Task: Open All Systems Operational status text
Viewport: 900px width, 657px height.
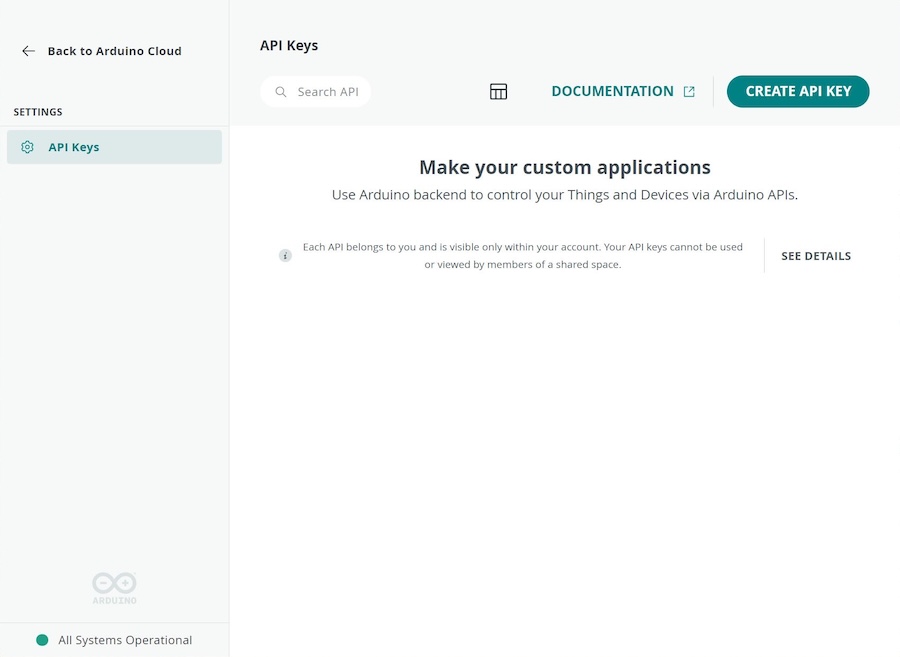Action: [125, 640]
